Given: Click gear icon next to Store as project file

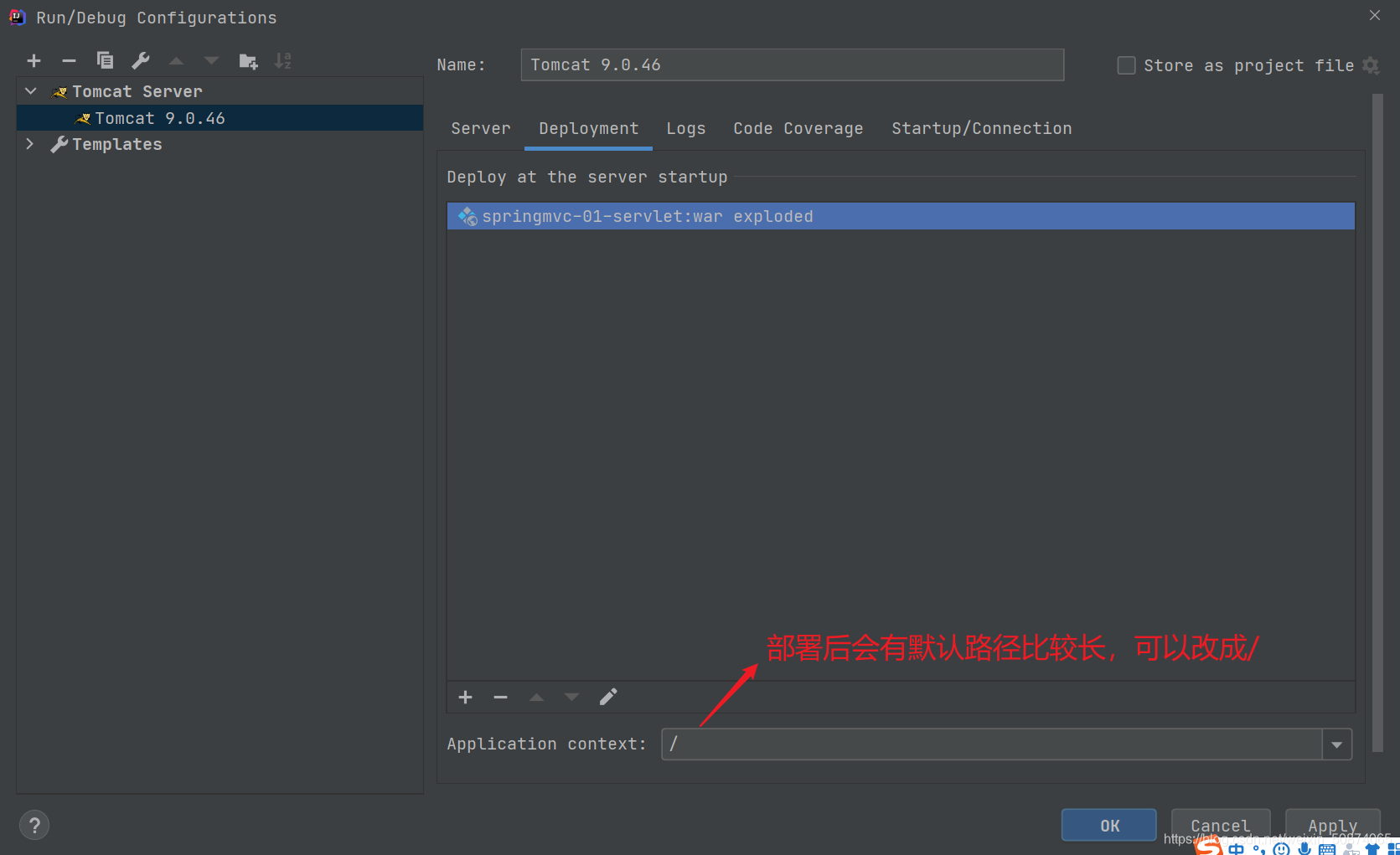Looking at the screenshot, I should click(x=1371, y=65).
